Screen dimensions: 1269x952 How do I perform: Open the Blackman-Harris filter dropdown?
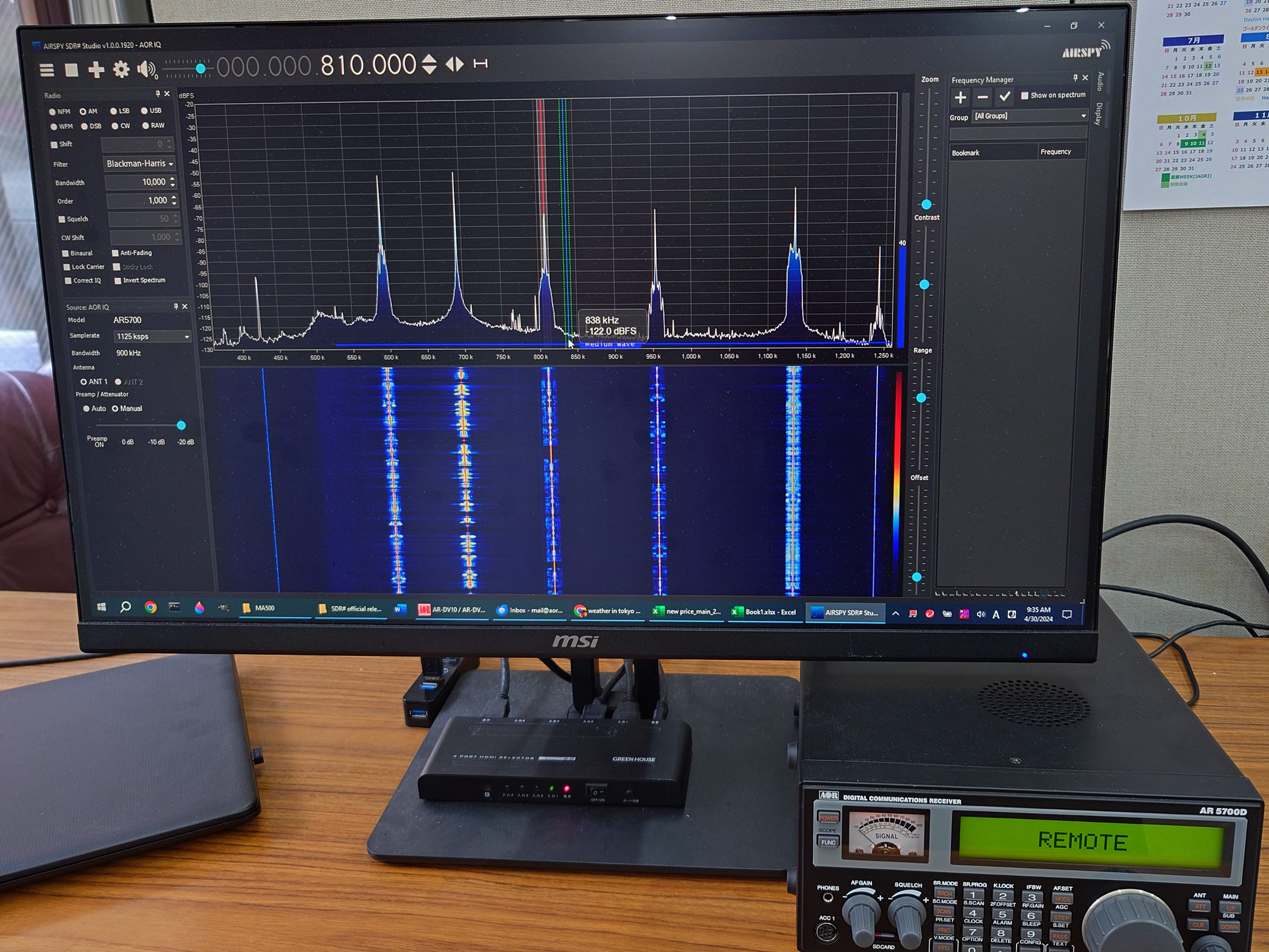140,163
